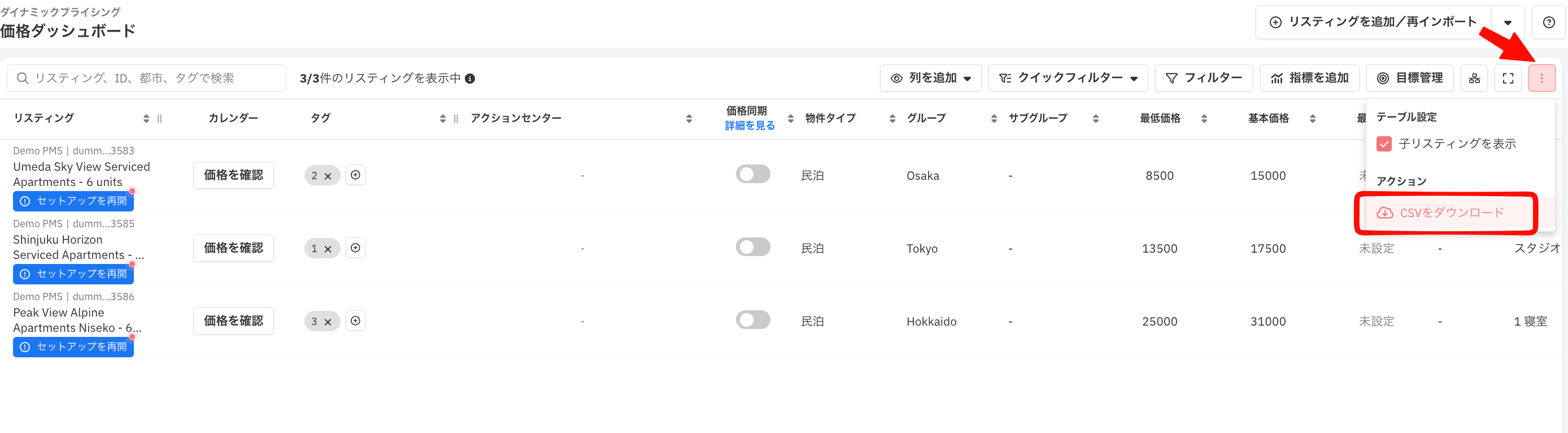Focus the listing search input field
The image size is (1568, 433).
146,78
